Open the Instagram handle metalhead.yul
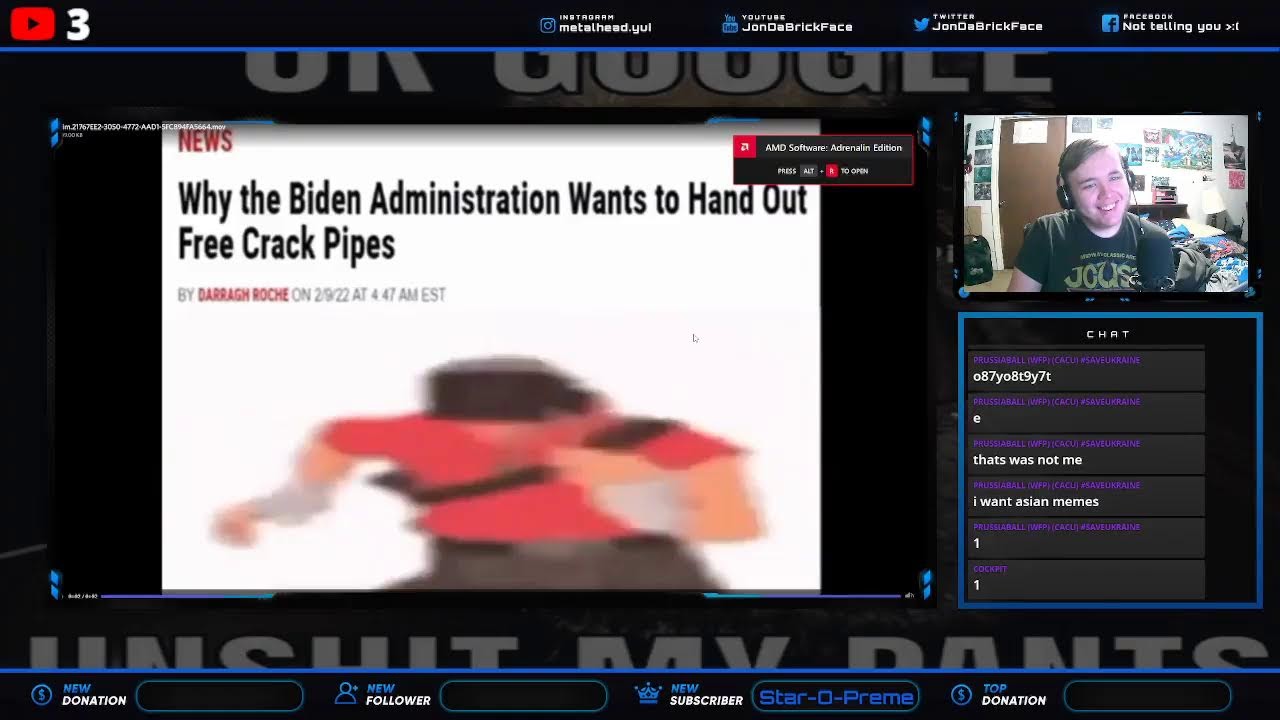This screenshot has width=1280, height=720. coord(605,27)
